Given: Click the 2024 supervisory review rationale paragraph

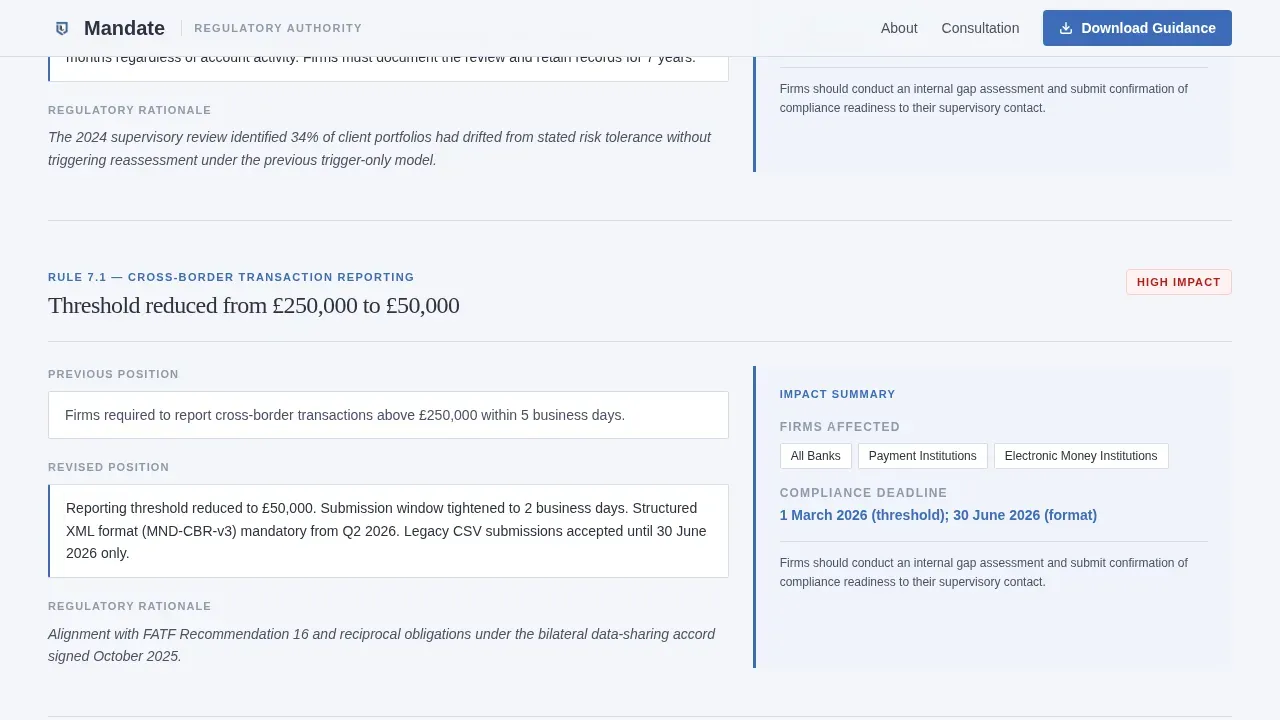Looking at the screenshot, I should coord(380,148).
